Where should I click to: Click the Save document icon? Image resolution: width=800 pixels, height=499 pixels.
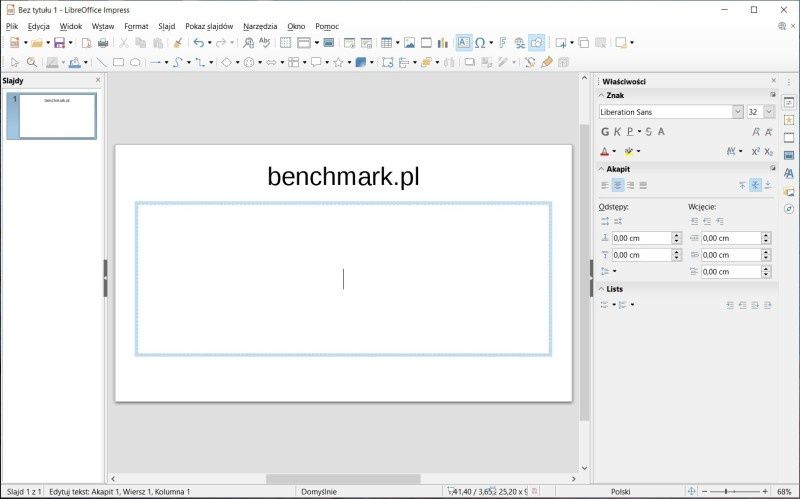click(60, 43)
